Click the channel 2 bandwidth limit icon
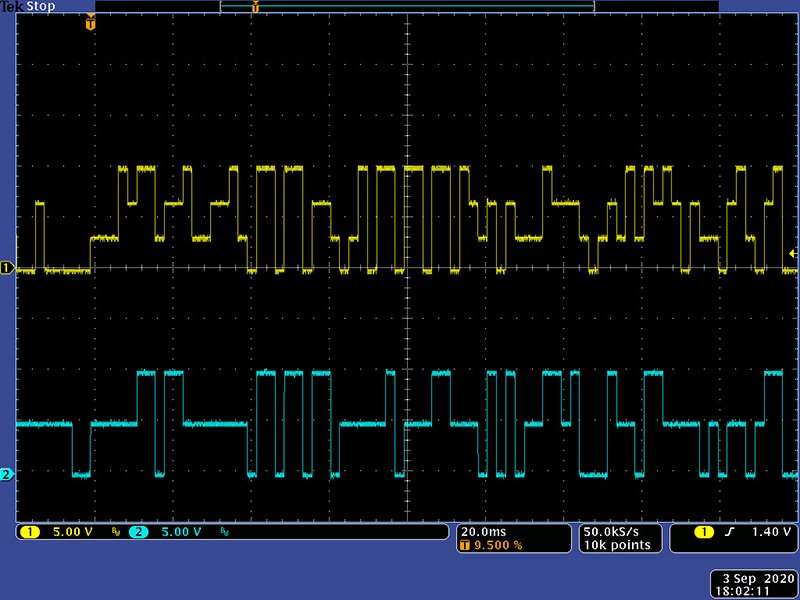Screen dimensions: 800x600 225,532
